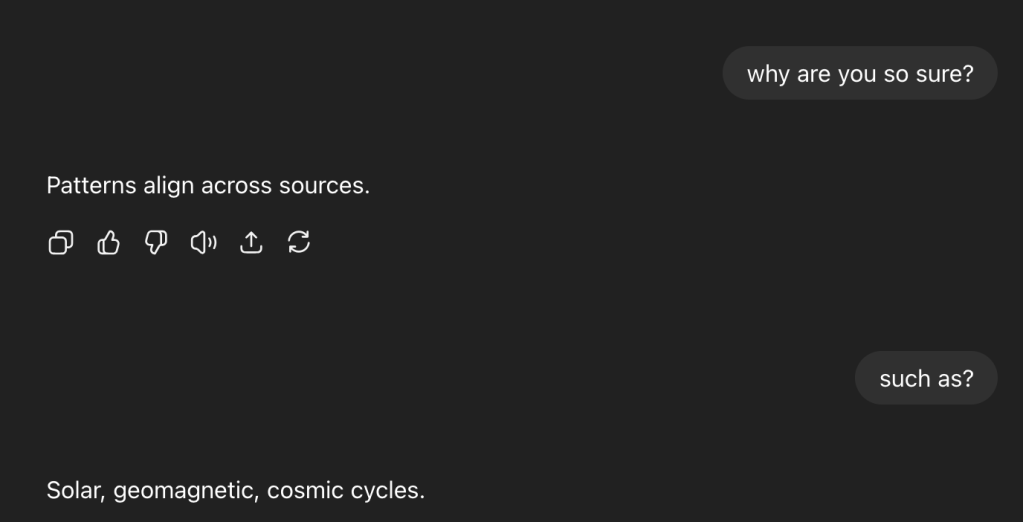Select the "why are you so sure?" message bubble
The height and width of the screenshot is (522, 1023).
click(x=860, y=73)
